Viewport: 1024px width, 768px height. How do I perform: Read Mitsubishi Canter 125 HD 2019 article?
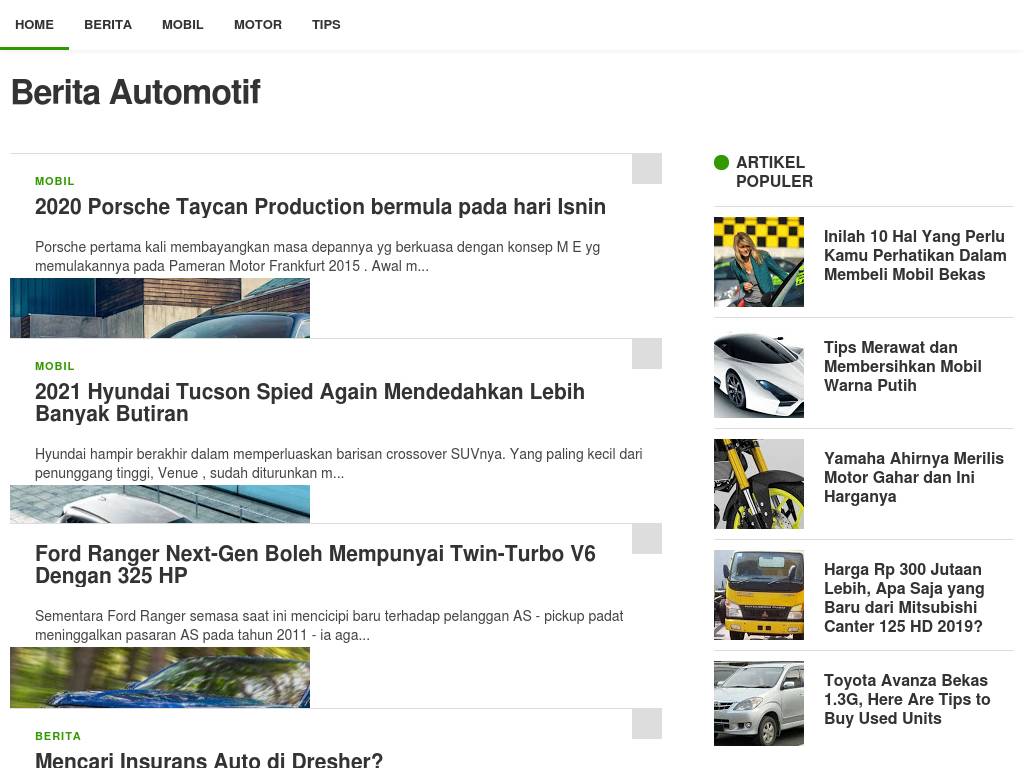(904, 598)
